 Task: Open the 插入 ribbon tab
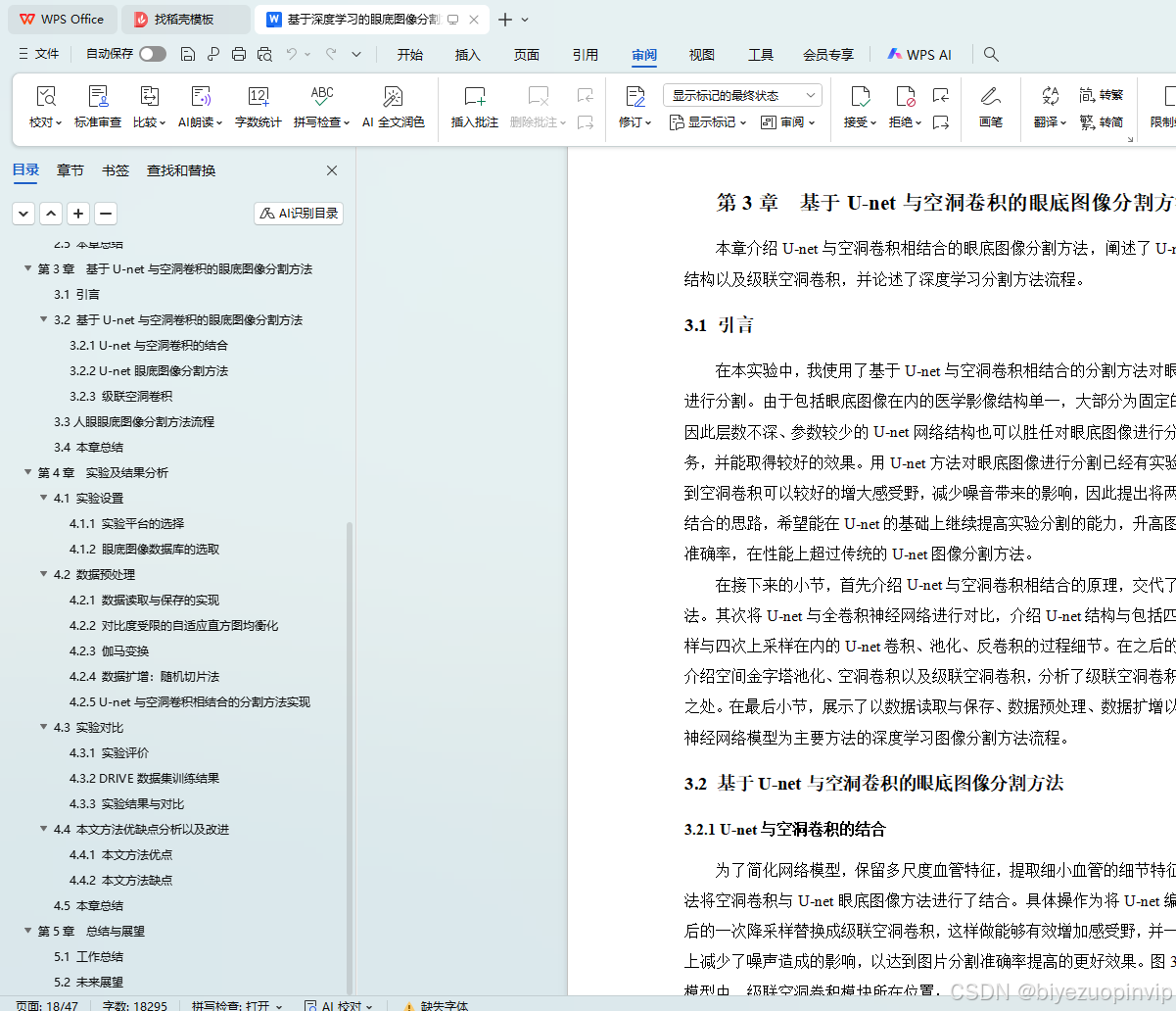(468, 55)
